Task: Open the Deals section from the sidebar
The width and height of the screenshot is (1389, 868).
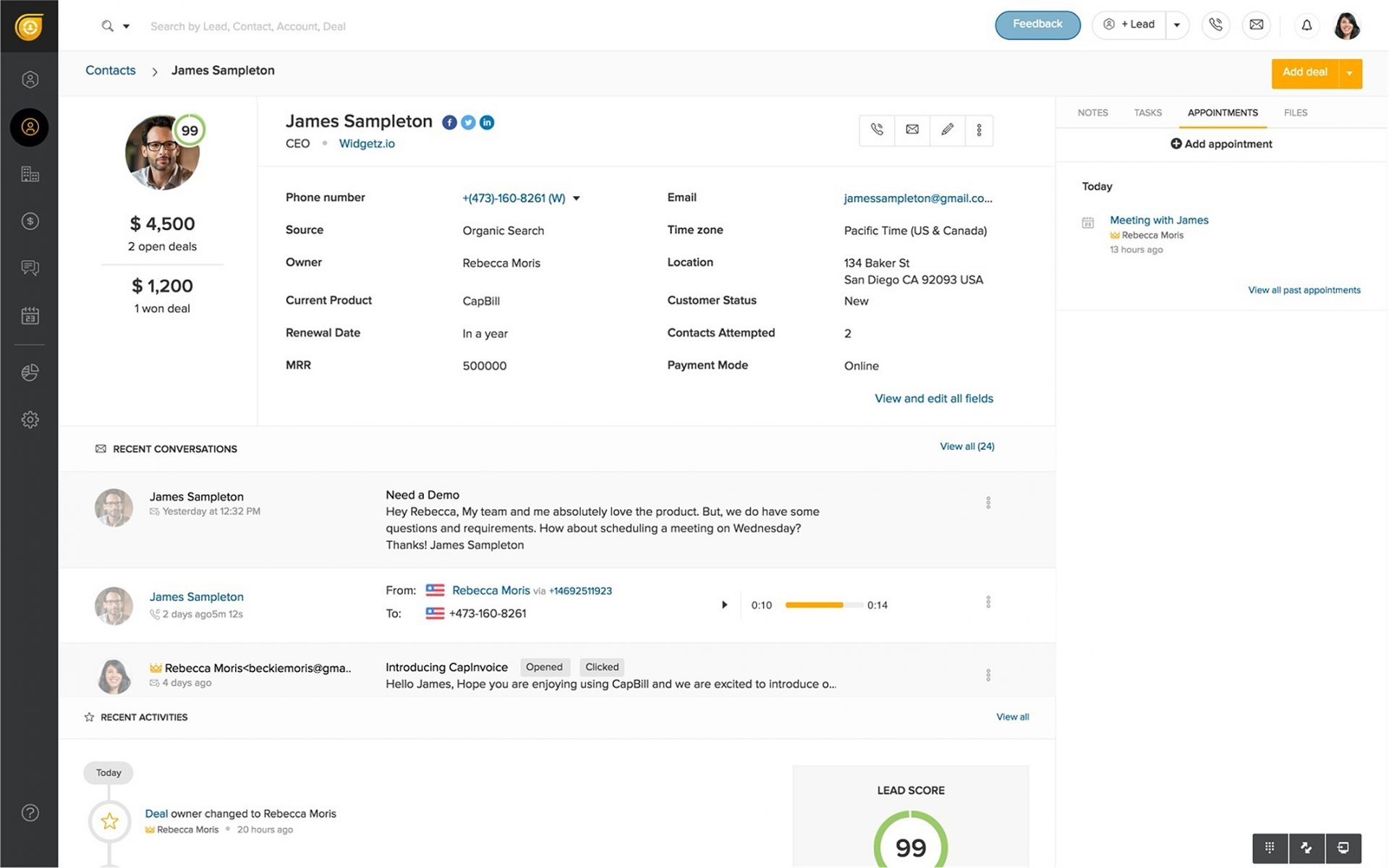Action: coord(30,221)
